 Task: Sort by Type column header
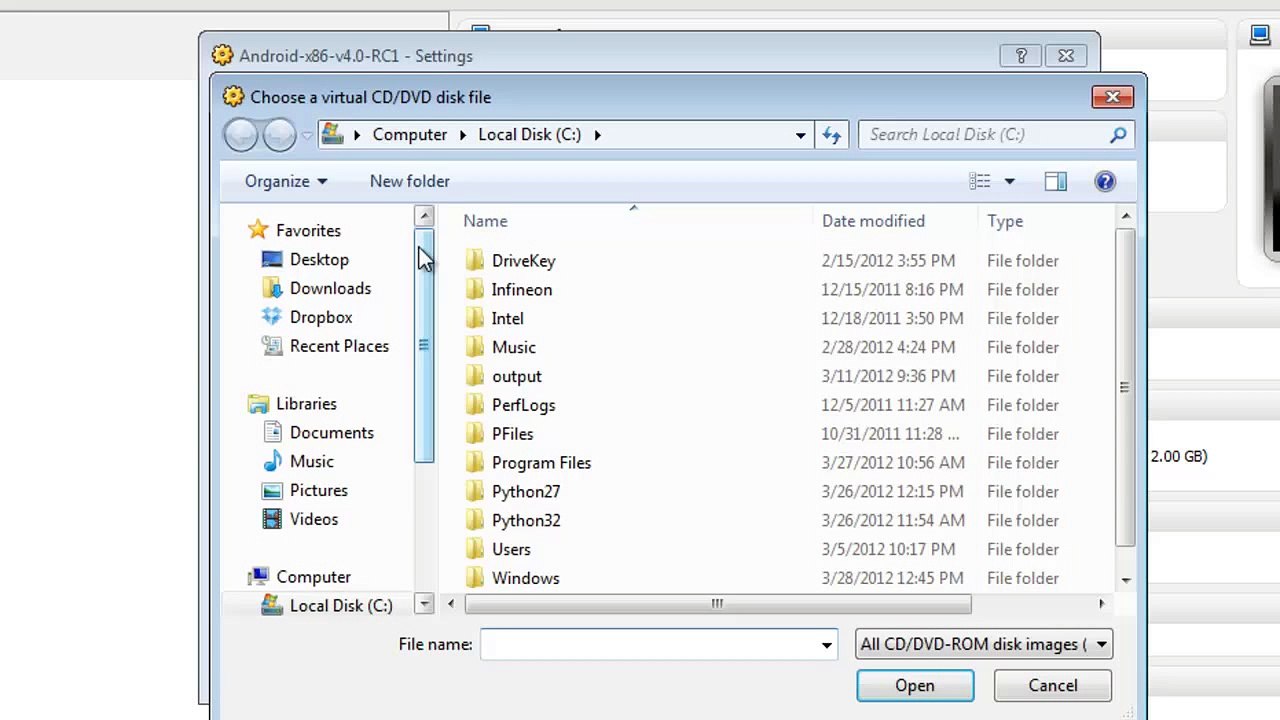coord(1005,221)
